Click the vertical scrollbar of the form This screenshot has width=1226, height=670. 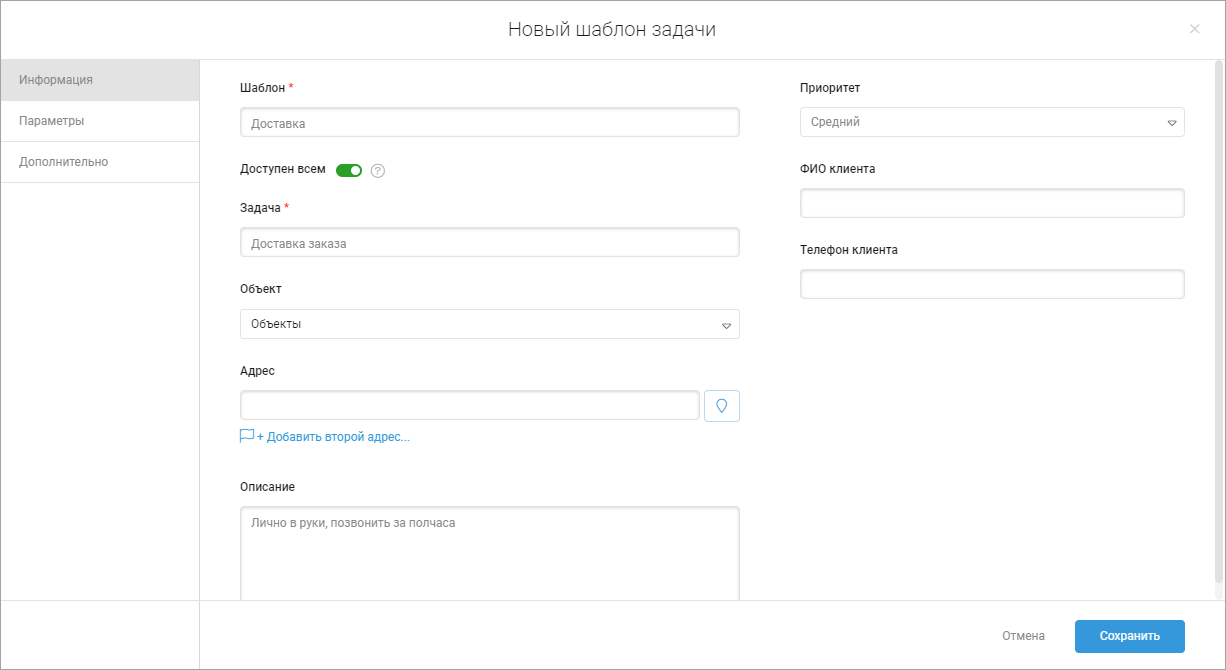[1217, 320]
